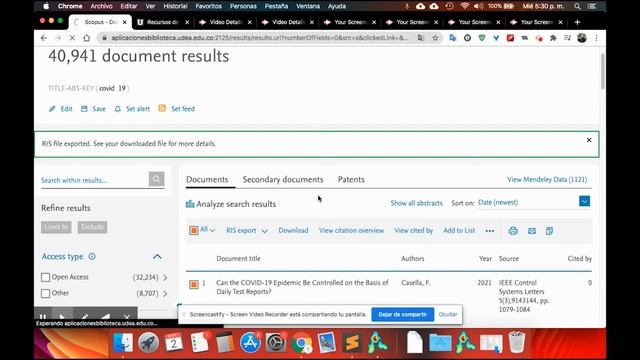Open new browser tab plus button
The image size is (640, 360).
pos(577,22)
